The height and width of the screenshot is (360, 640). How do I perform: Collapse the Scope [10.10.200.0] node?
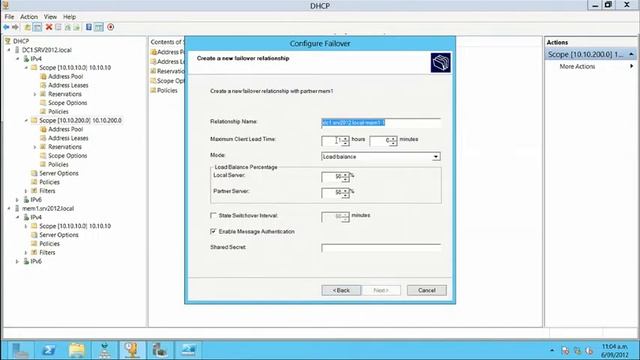coord(27,120)
